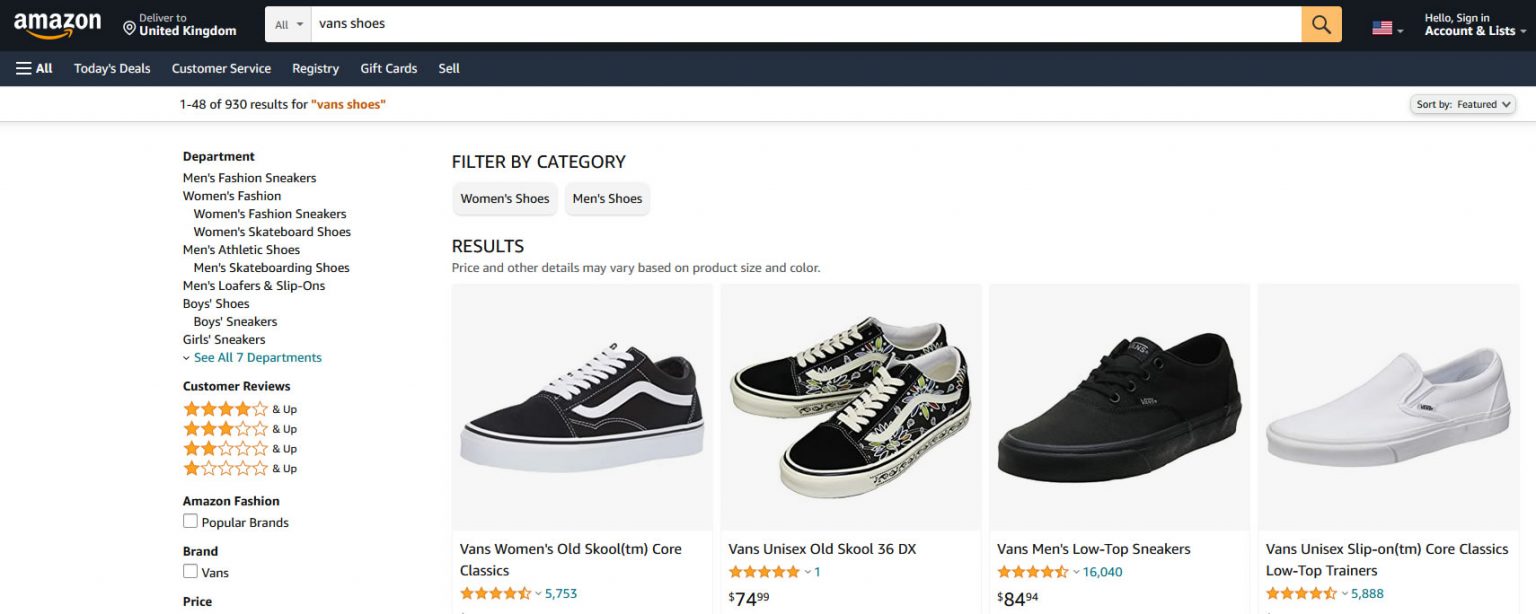Check the Popular Brands checkbox
Screen dimensions: 1536x614
click(x=190, y=521)
